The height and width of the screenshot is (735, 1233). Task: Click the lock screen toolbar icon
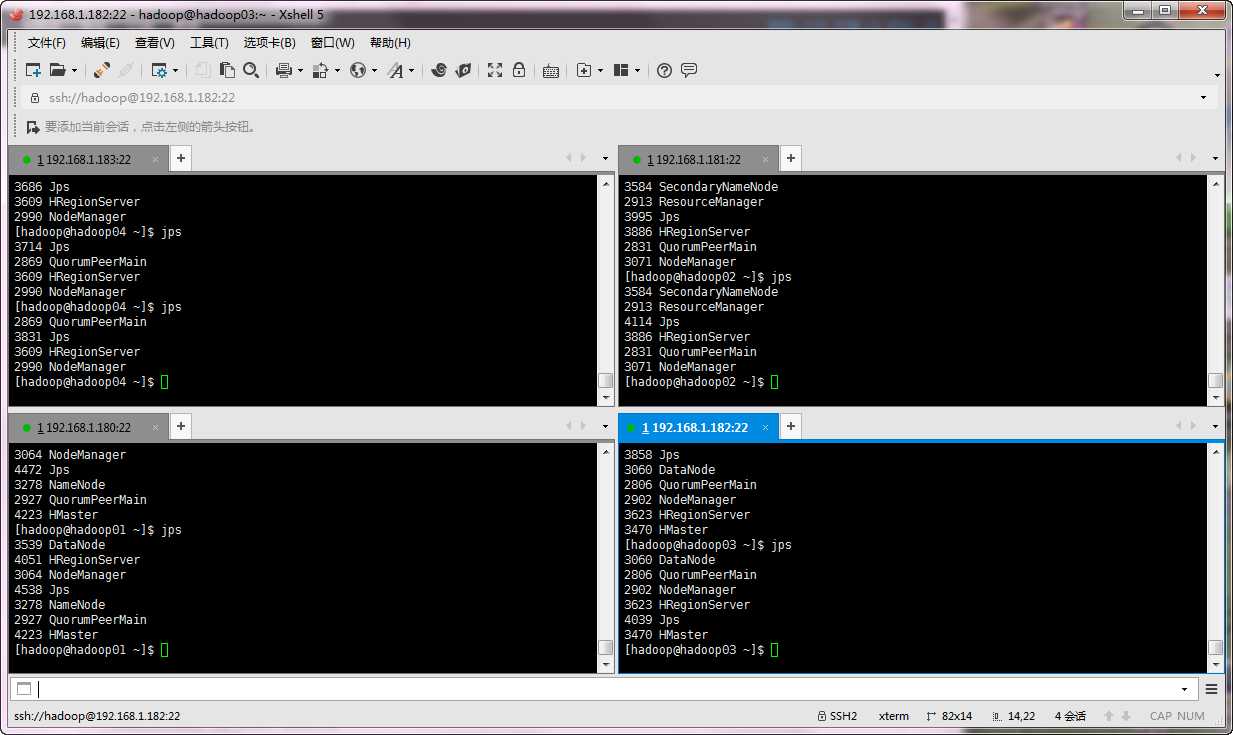click(519, 70)
